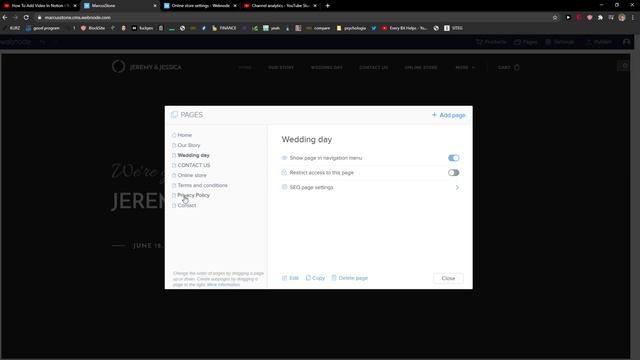Click the Pages dialog title icon
This screenshot has width=640, height=360.
pyautogui.click(x=174, y=115)
